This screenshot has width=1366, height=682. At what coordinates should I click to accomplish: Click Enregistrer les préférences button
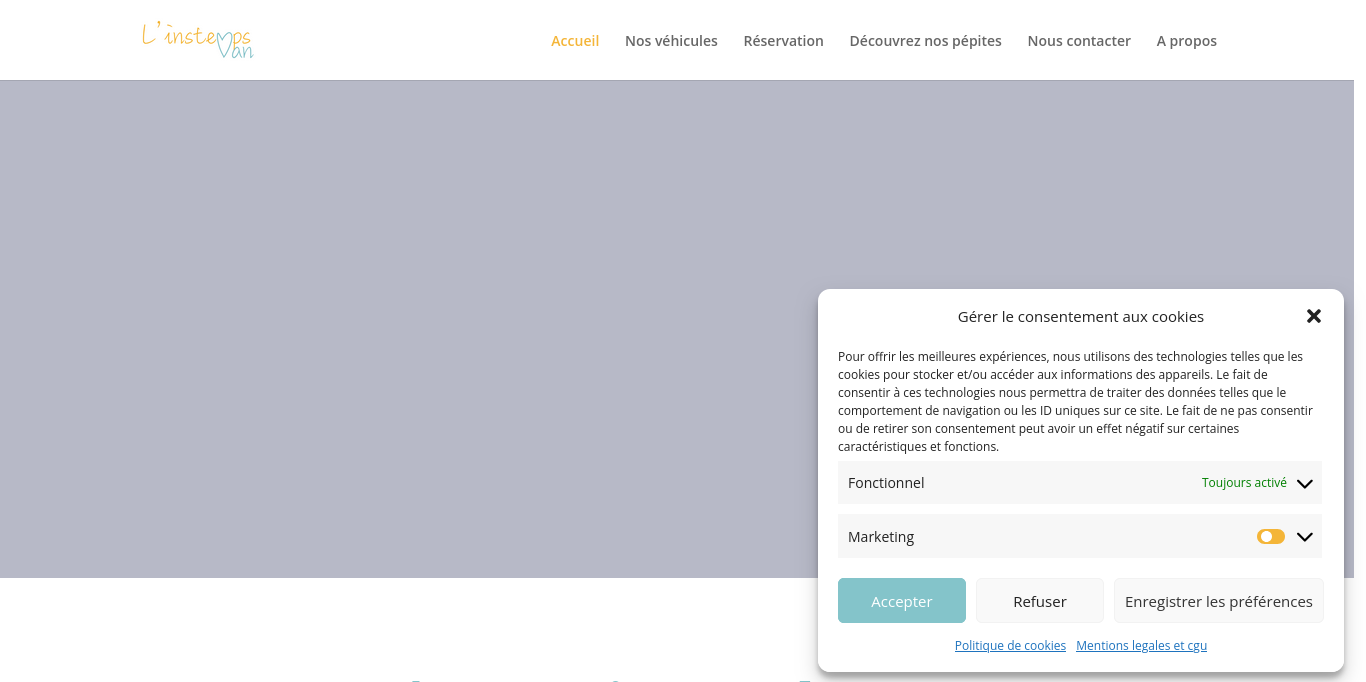coord(1219,601)
